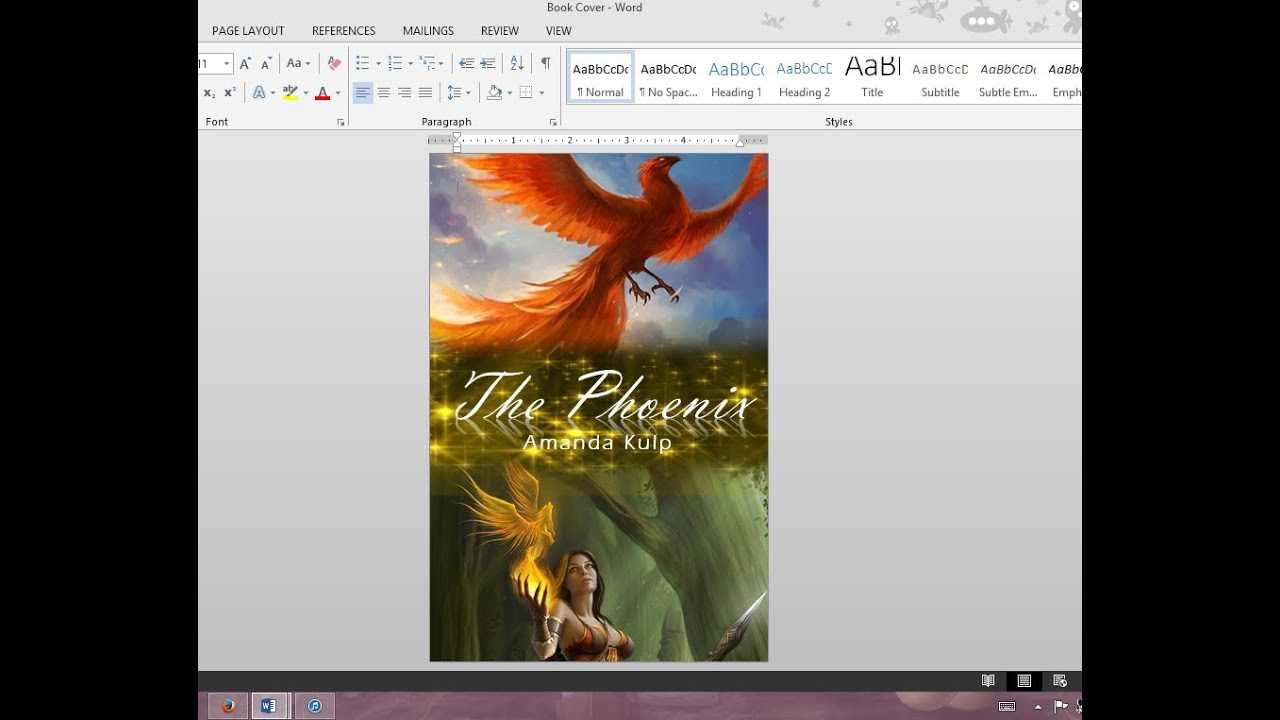Open Firefox from the taskbar

tap(228, 706)
